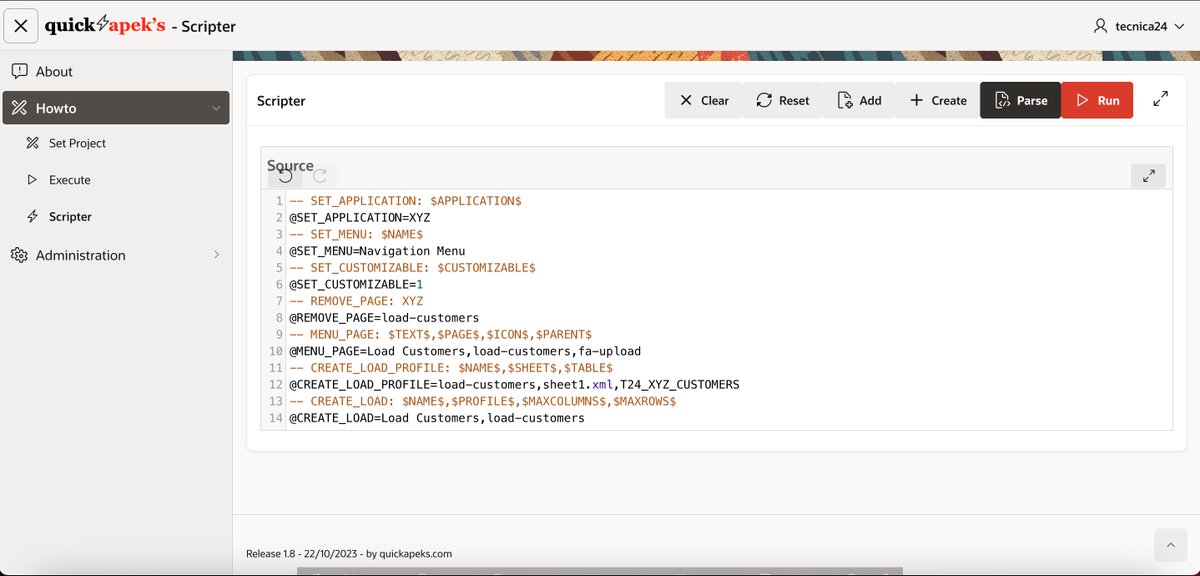Viewport: 1200px width, 576px height.
Task: Click the 'Scripter' region heading
Action: (x=281, y=101)
